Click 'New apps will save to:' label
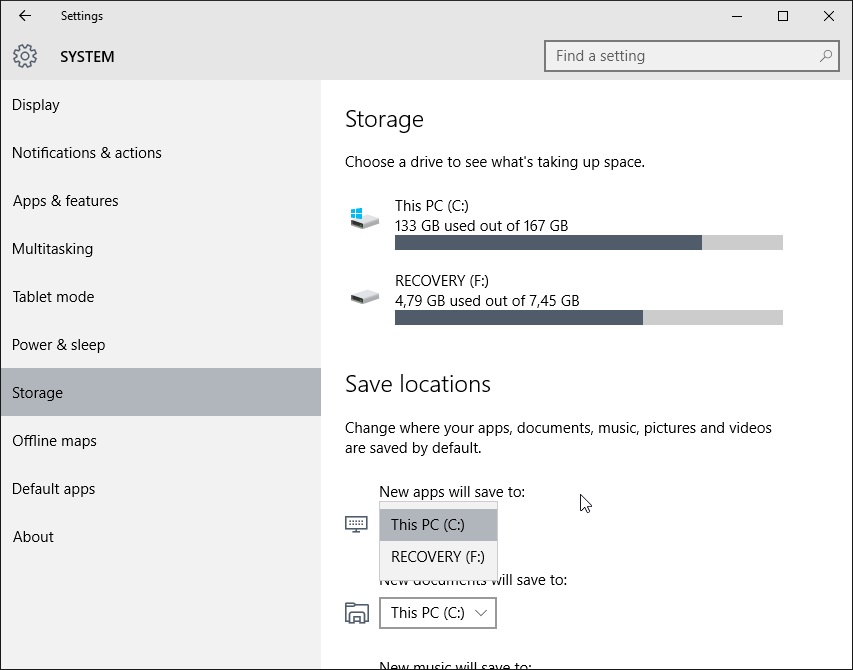This screenshot has height=670, width=853. pyautogui.click(x=452, y=492)
